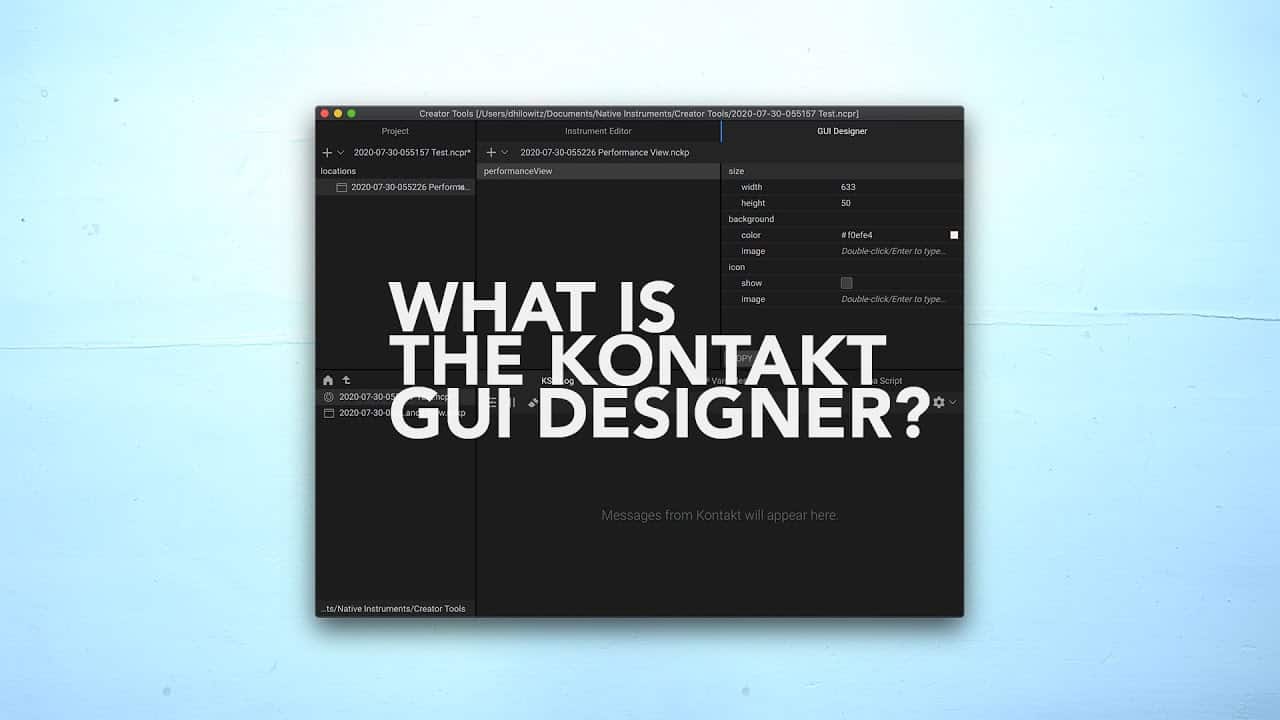Navigate up one folder in file browser
This screenshot has width=1280, height=720.
tap(346, 380)
